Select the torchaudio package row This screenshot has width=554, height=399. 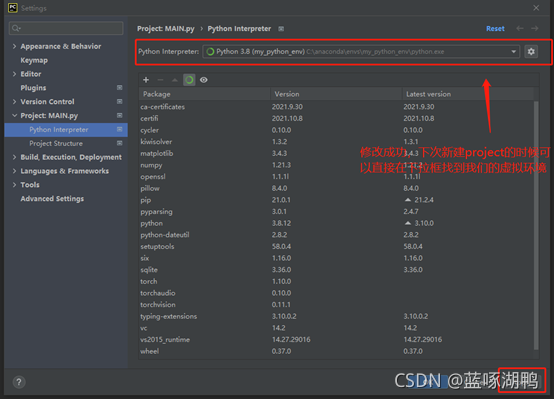(336, 293)
